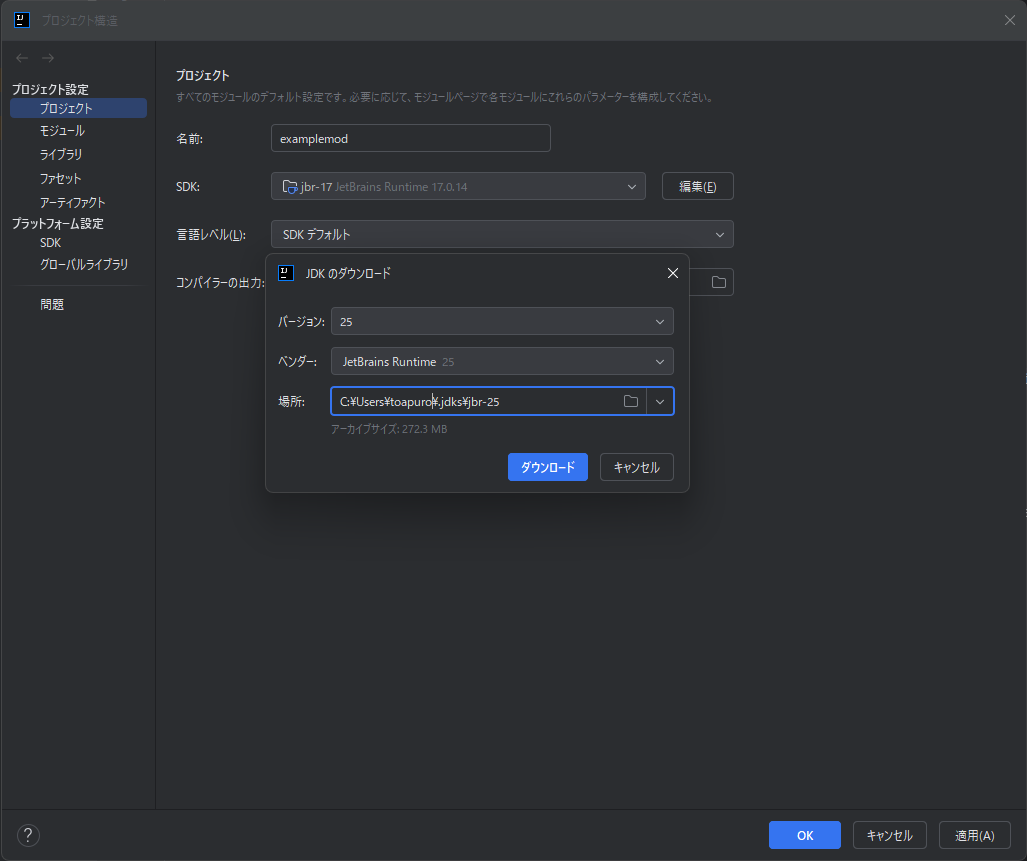The width and height of the screenshot is (1027, 861).
Task: Open アーティファクト in the sidebar
Action: tap(72, 203)
